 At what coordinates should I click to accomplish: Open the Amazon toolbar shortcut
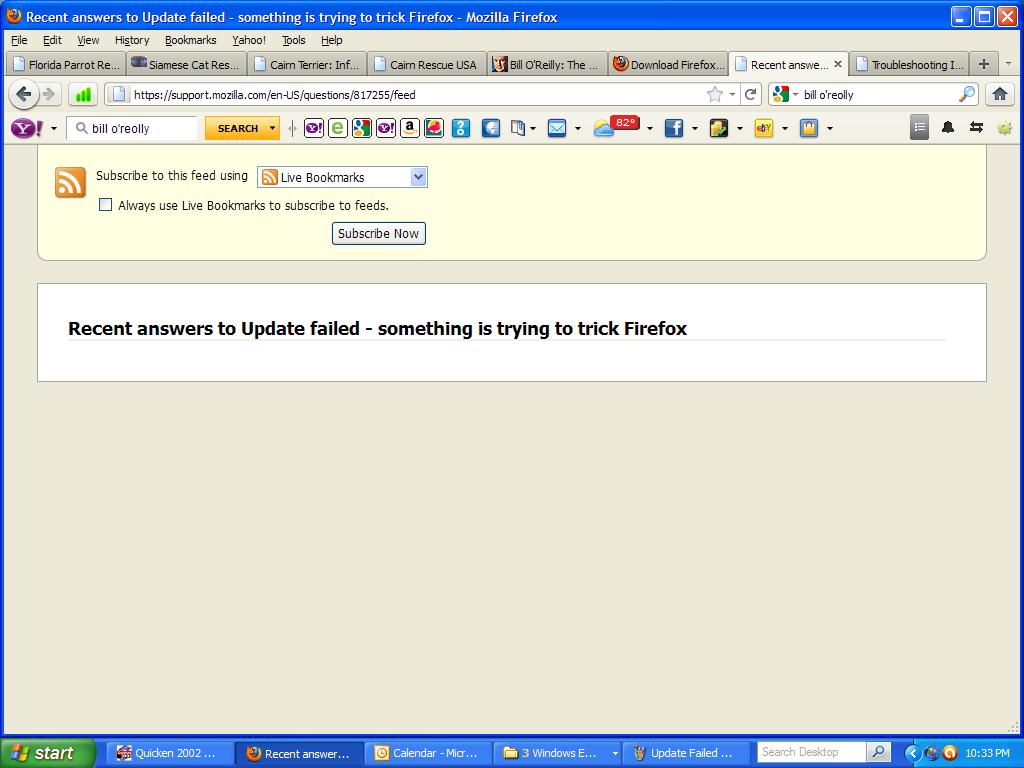coord(410,129)
